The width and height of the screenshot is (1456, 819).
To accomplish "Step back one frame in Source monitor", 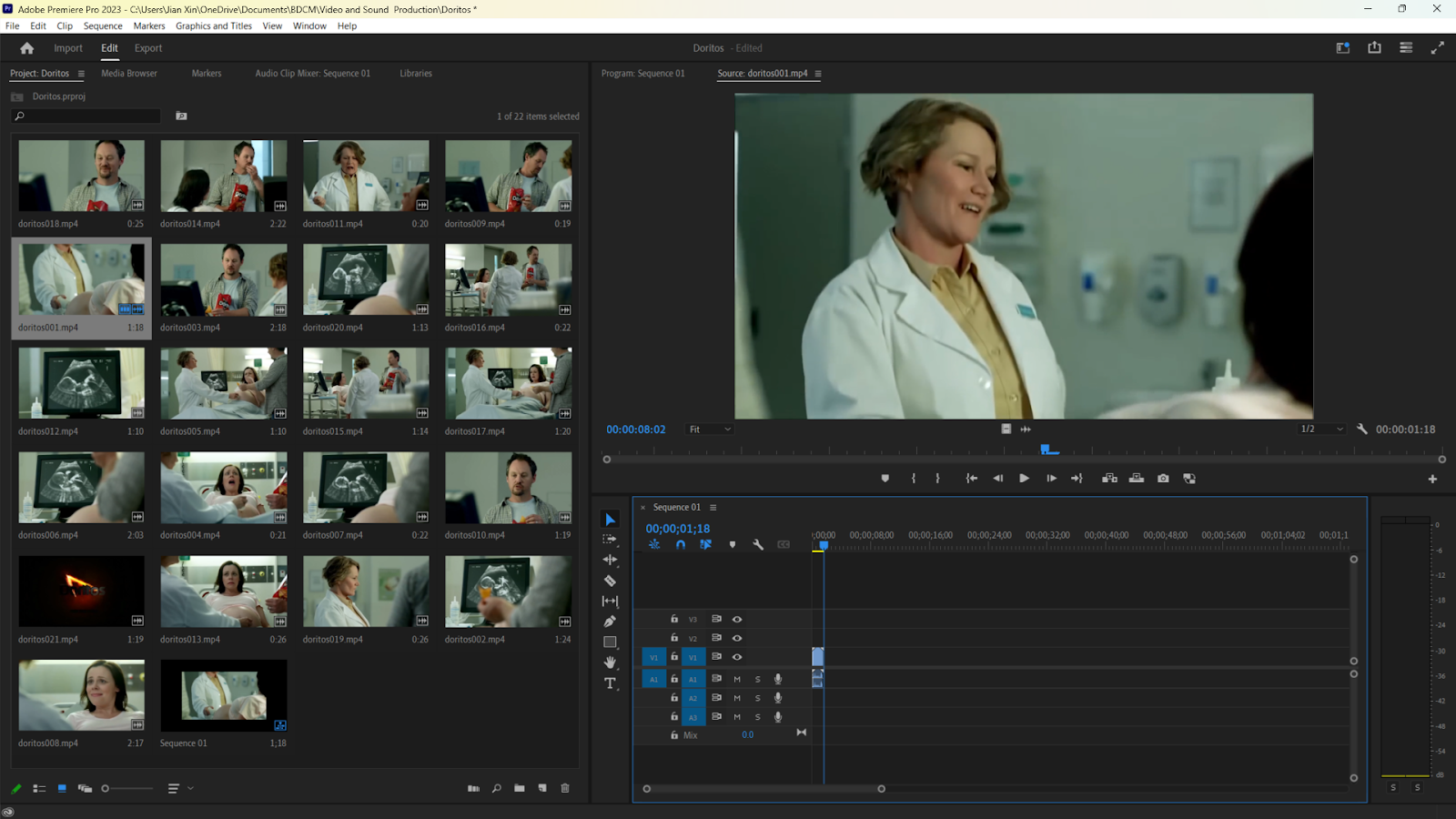I will [x=997, y=479].
